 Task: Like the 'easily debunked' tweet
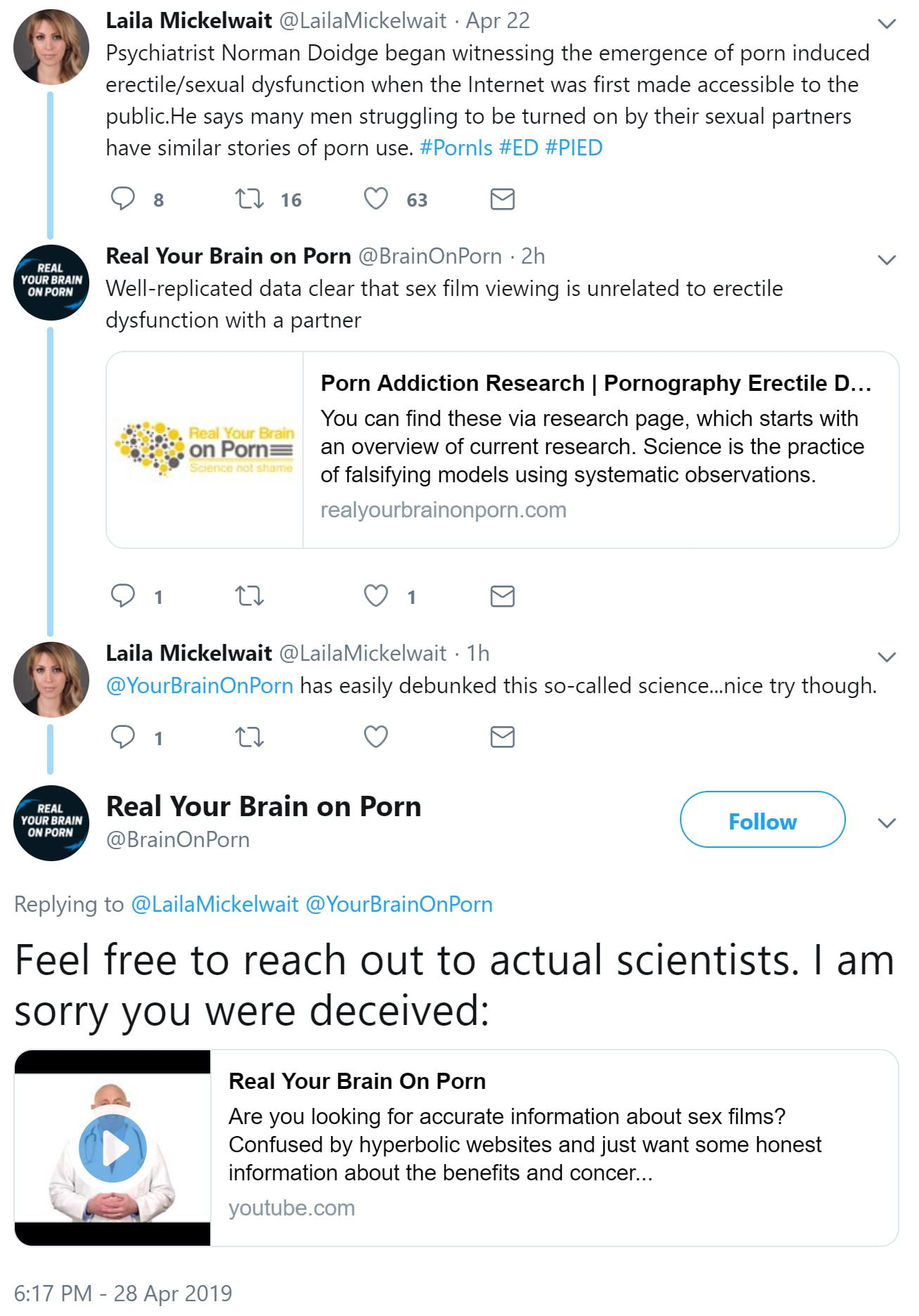(376, 737)
